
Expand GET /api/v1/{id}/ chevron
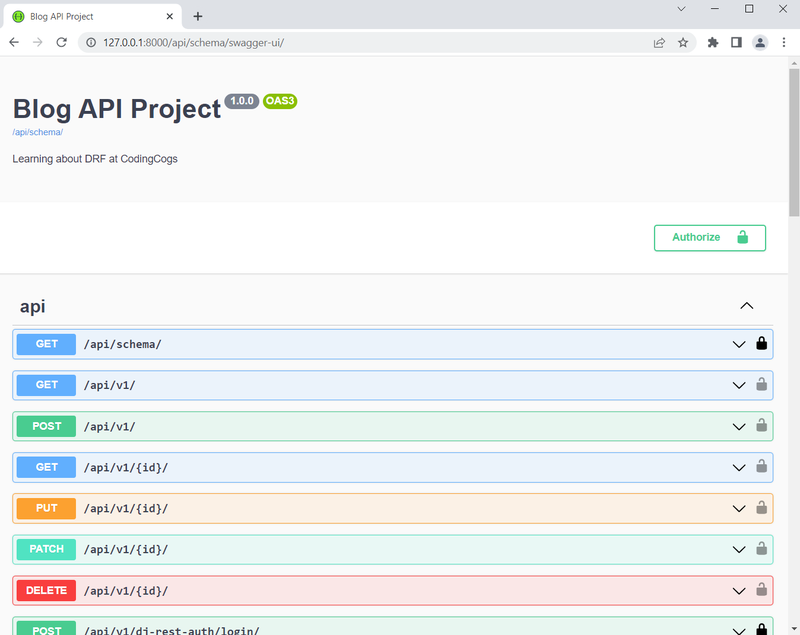point(739,467)
